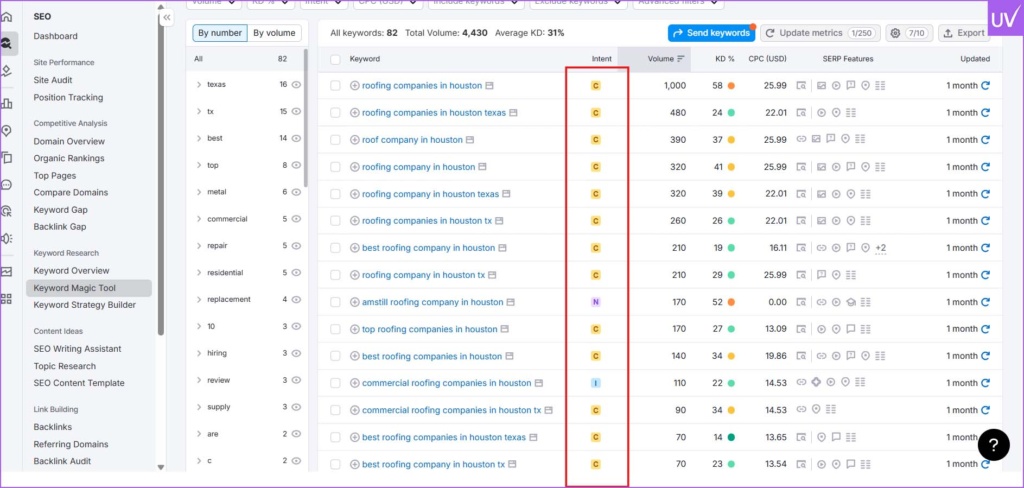
Task: Check the box for roofing companies in houston texas
Action: pos(336,113)
